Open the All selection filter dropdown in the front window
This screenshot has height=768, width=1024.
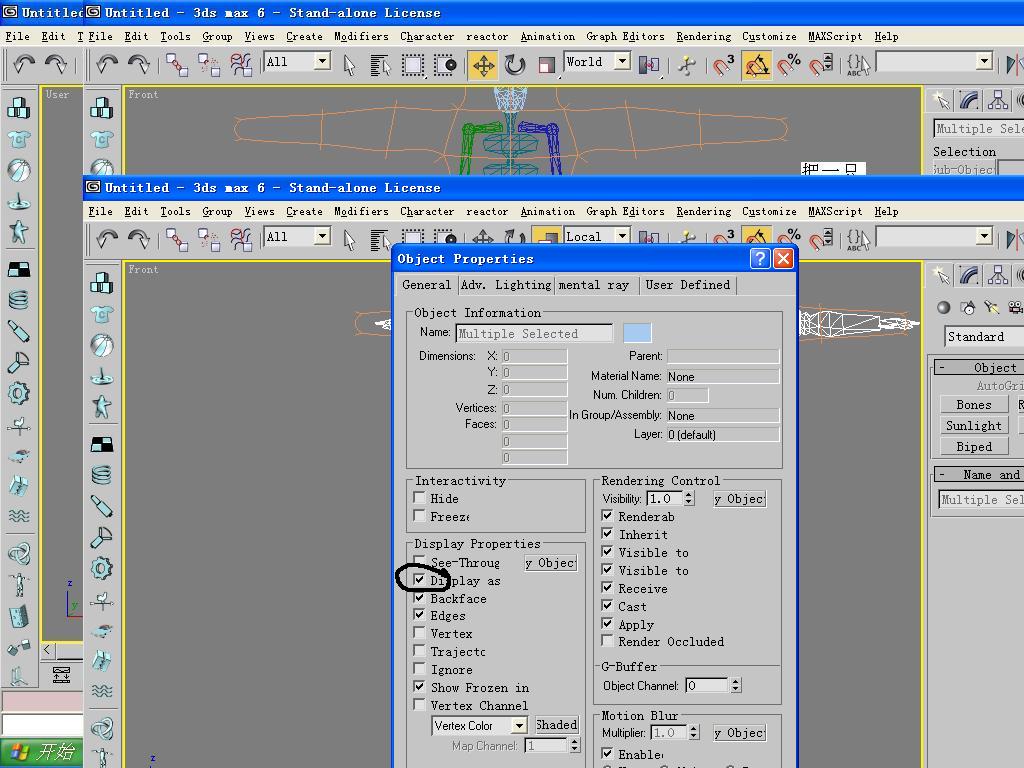322,236
